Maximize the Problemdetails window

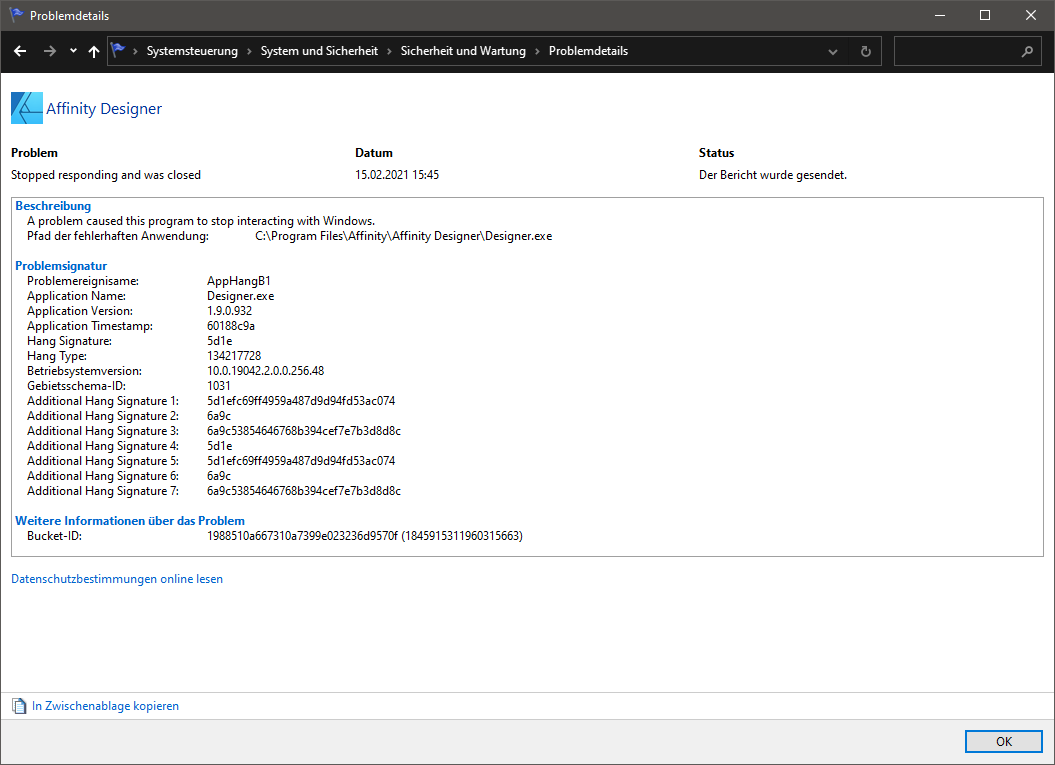tap(985, 15)
